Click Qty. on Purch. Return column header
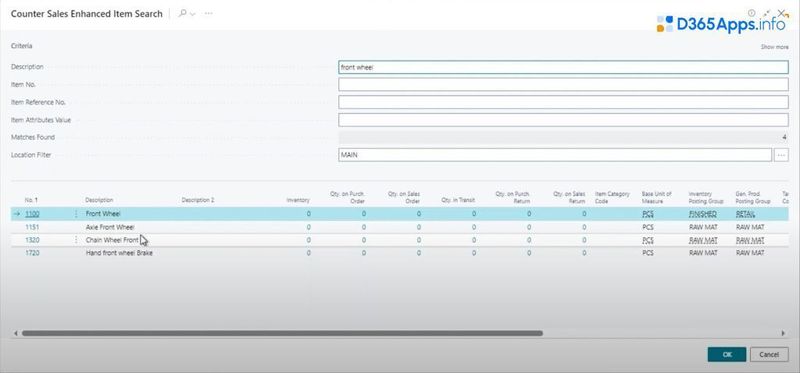 (x=513, y=197)
